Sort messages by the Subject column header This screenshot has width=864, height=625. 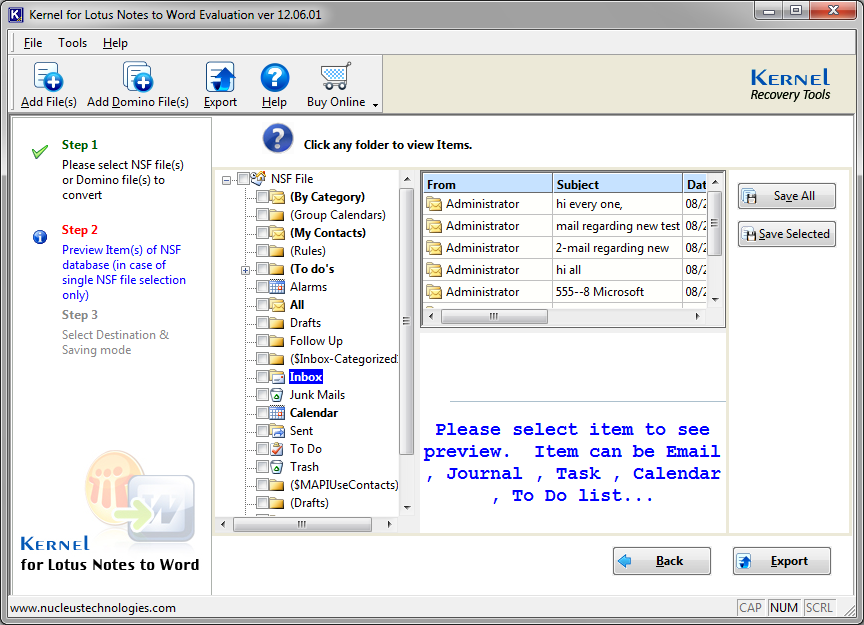pos(617,184)
